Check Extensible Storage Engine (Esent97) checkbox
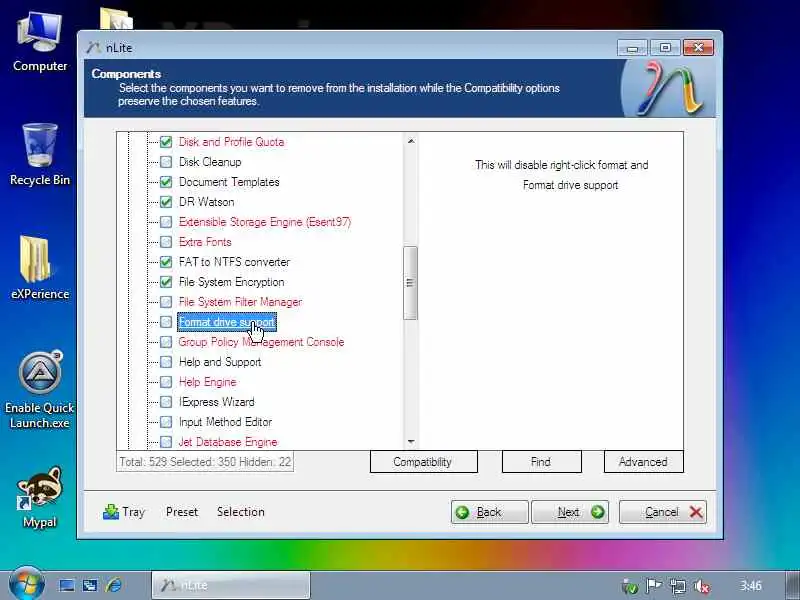The image size is (800, 600). click(166, 222)
